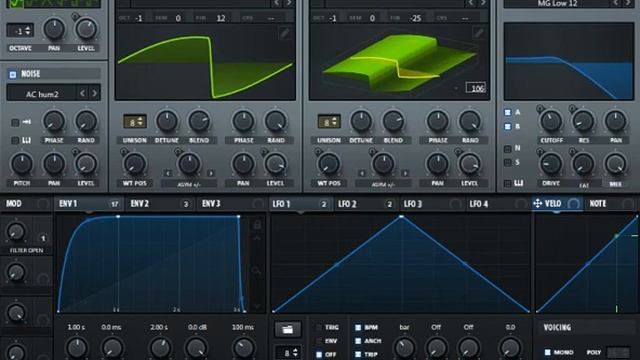Select next noise sample beside AC hum2
The image size is (640, 360).
click(94, 93)
